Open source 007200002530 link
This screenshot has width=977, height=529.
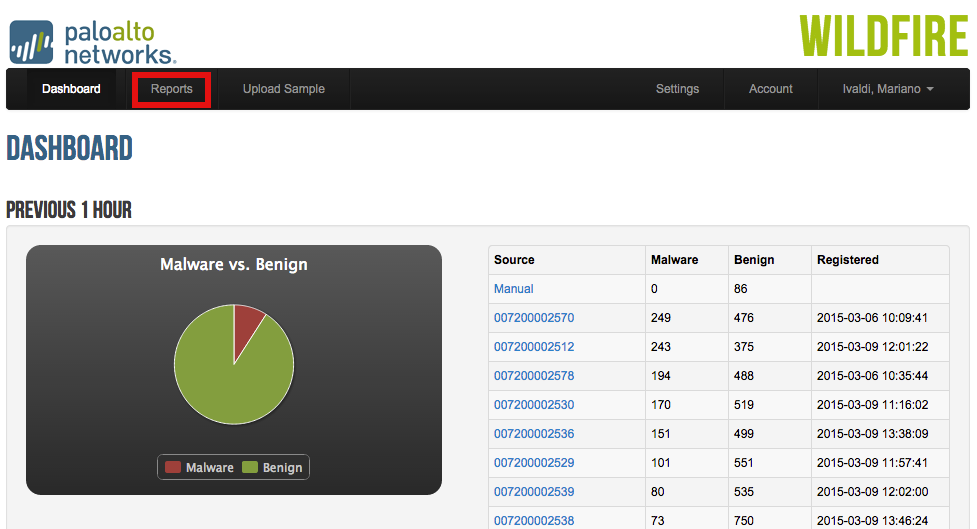[534, 405]
